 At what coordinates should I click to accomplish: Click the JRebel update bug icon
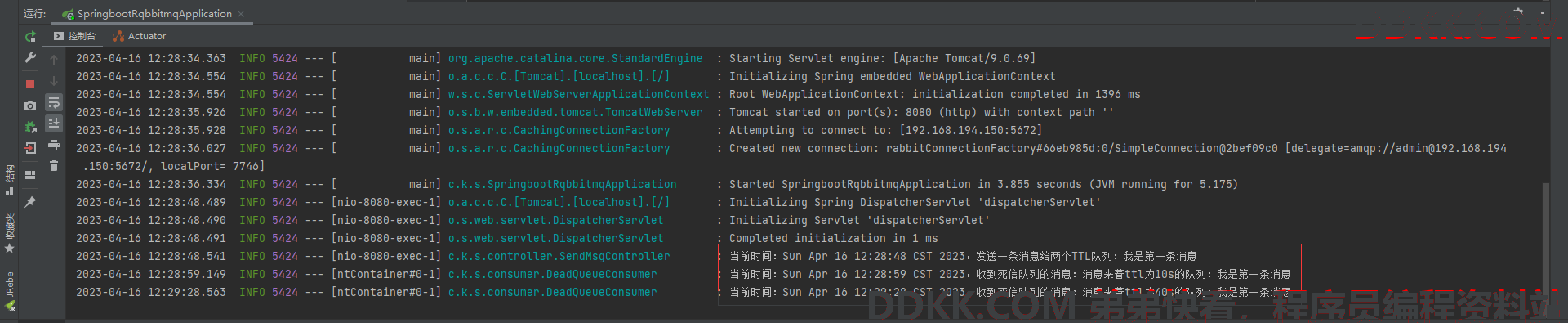pos(30,127)
